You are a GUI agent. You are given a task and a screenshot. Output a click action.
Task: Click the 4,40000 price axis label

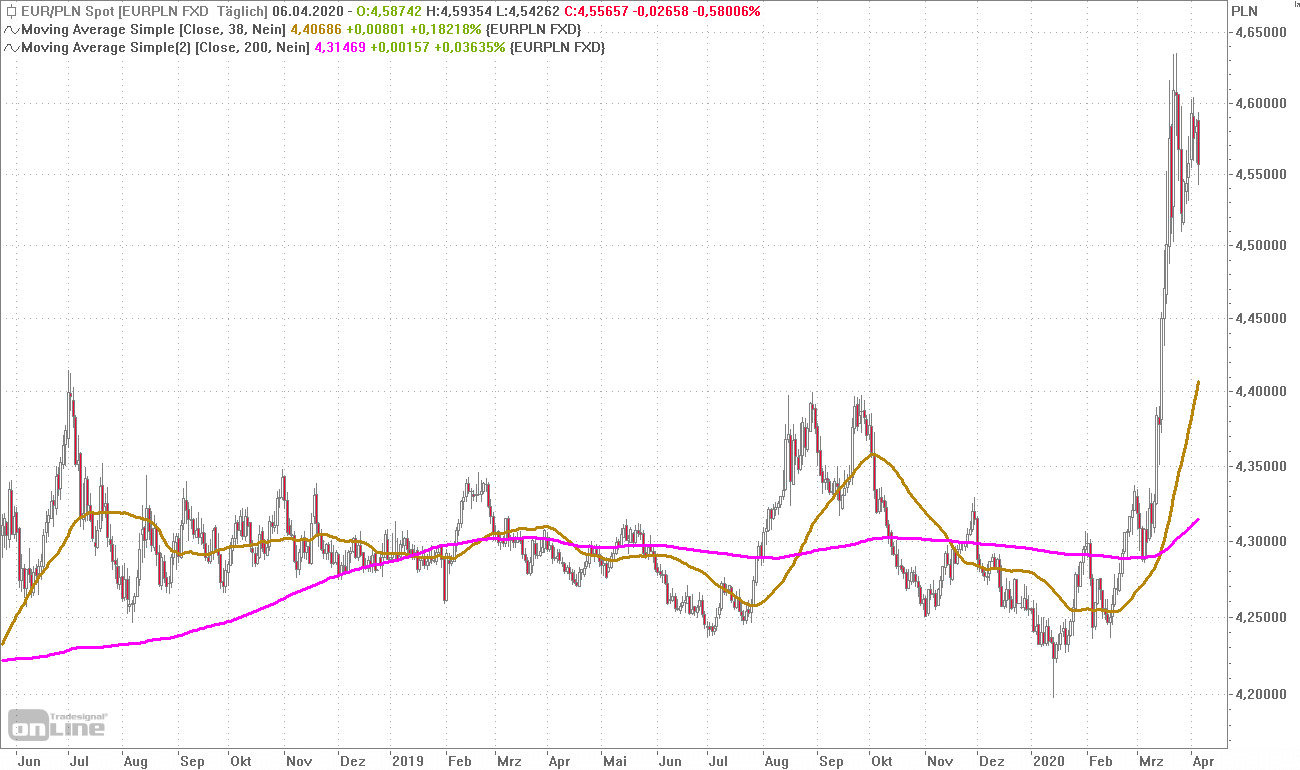[1260, 392]
